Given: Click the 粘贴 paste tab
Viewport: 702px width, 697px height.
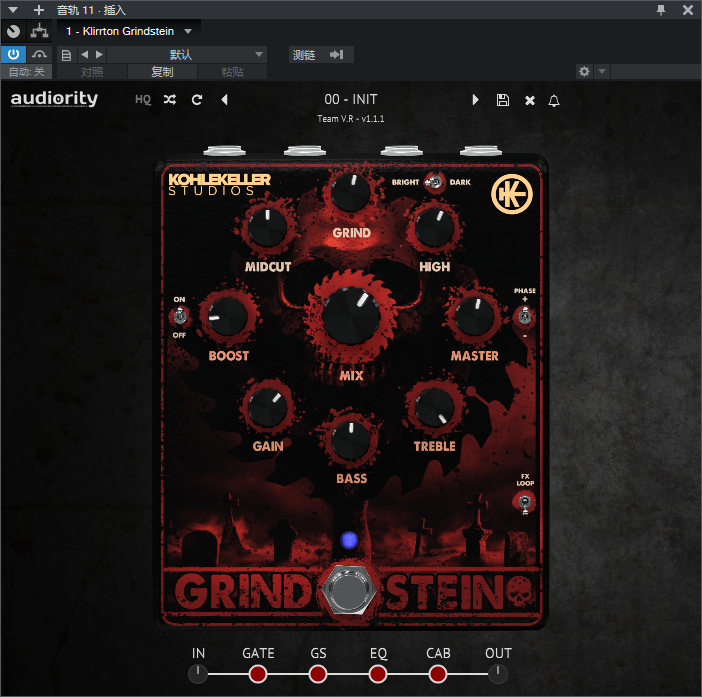Looking at the screenshot, I should (232, 72).
